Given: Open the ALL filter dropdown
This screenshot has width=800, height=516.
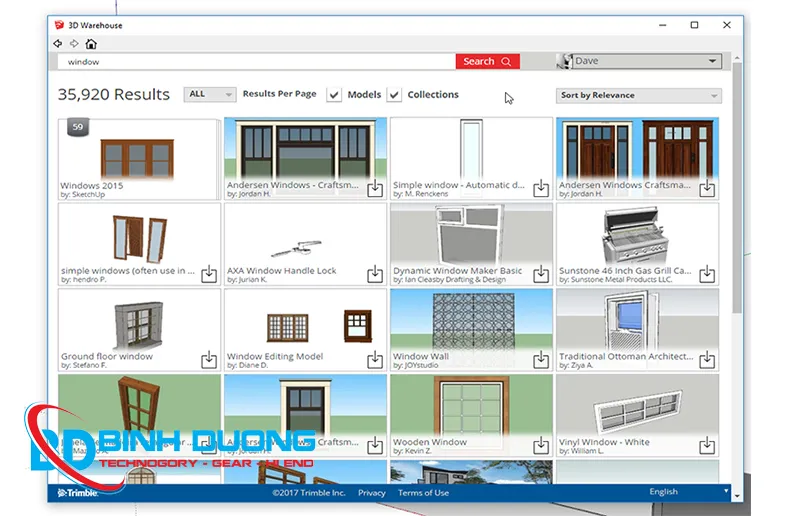Looking at the screenshot, I should (210, 94).
